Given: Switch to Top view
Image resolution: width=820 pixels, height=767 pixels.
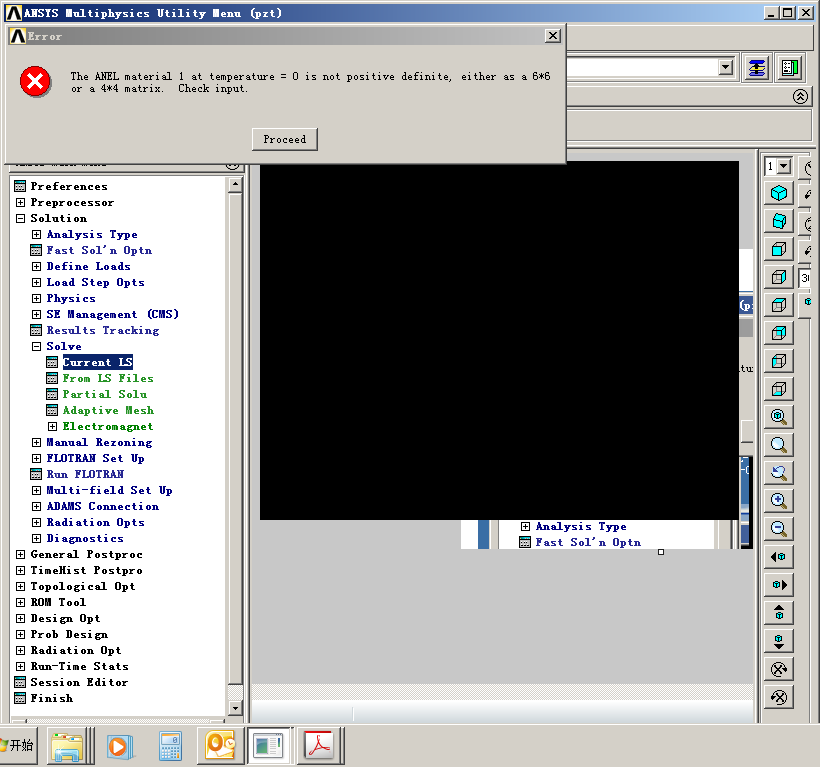Looking at the screenshot, I should 779,305.
